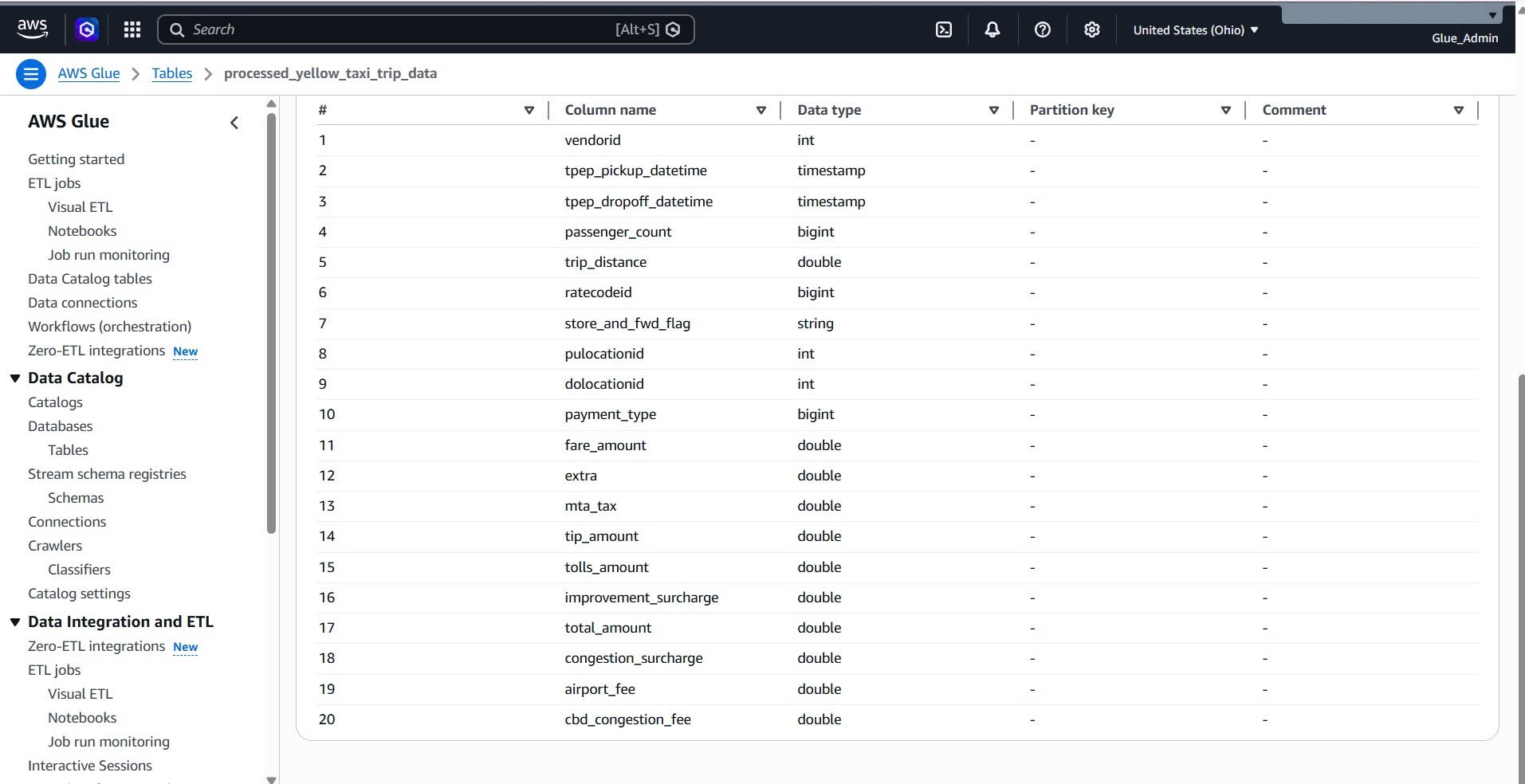Open Connections in sidebar
This screenshot has height=784, width=1525.
tap(67, 522)
